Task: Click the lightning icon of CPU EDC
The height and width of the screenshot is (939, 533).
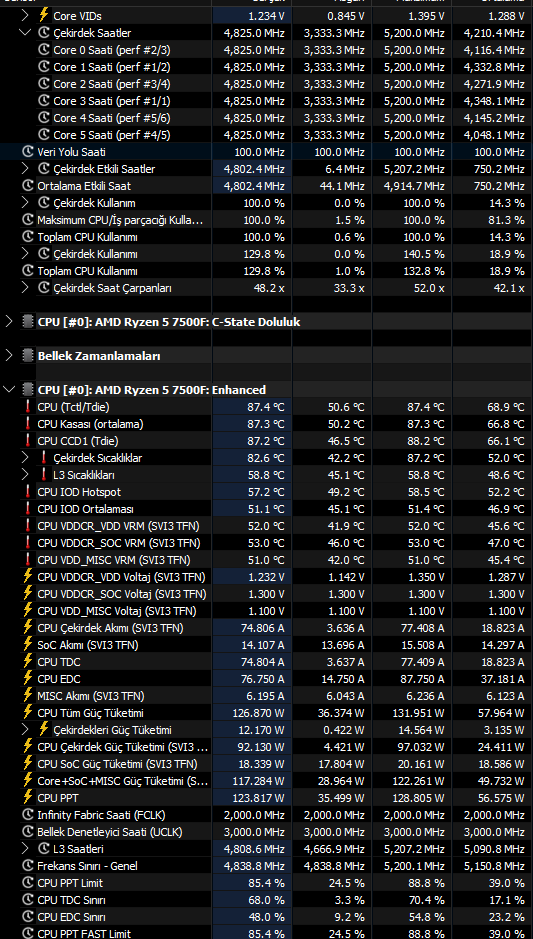Action: (x=28, y=679)
